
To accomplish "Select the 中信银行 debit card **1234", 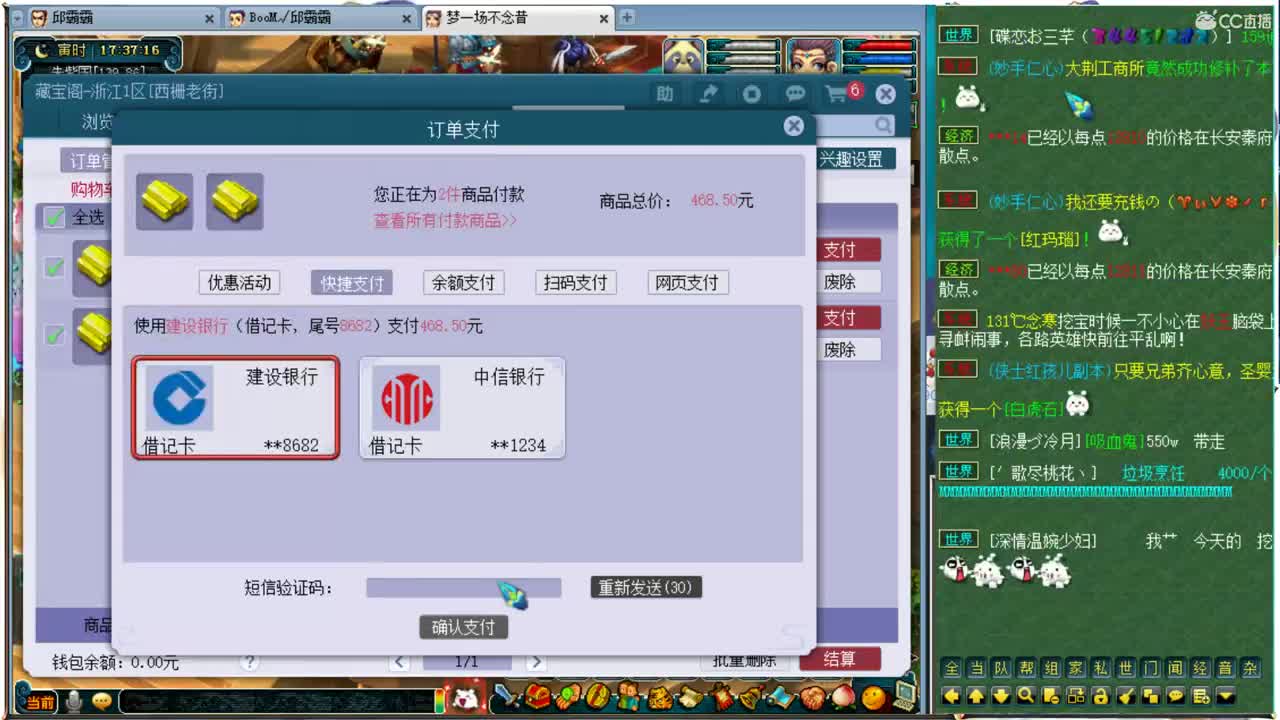I will (x=462, y=408).
